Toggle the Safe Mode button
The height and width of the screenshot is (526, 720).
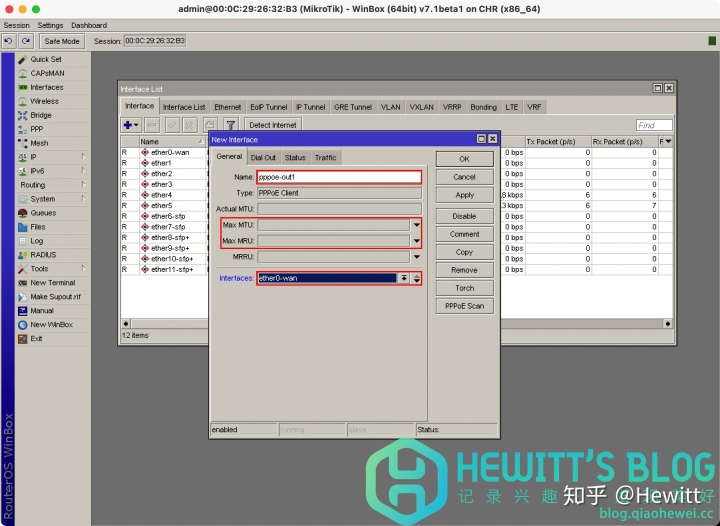(x=62, y=41)
